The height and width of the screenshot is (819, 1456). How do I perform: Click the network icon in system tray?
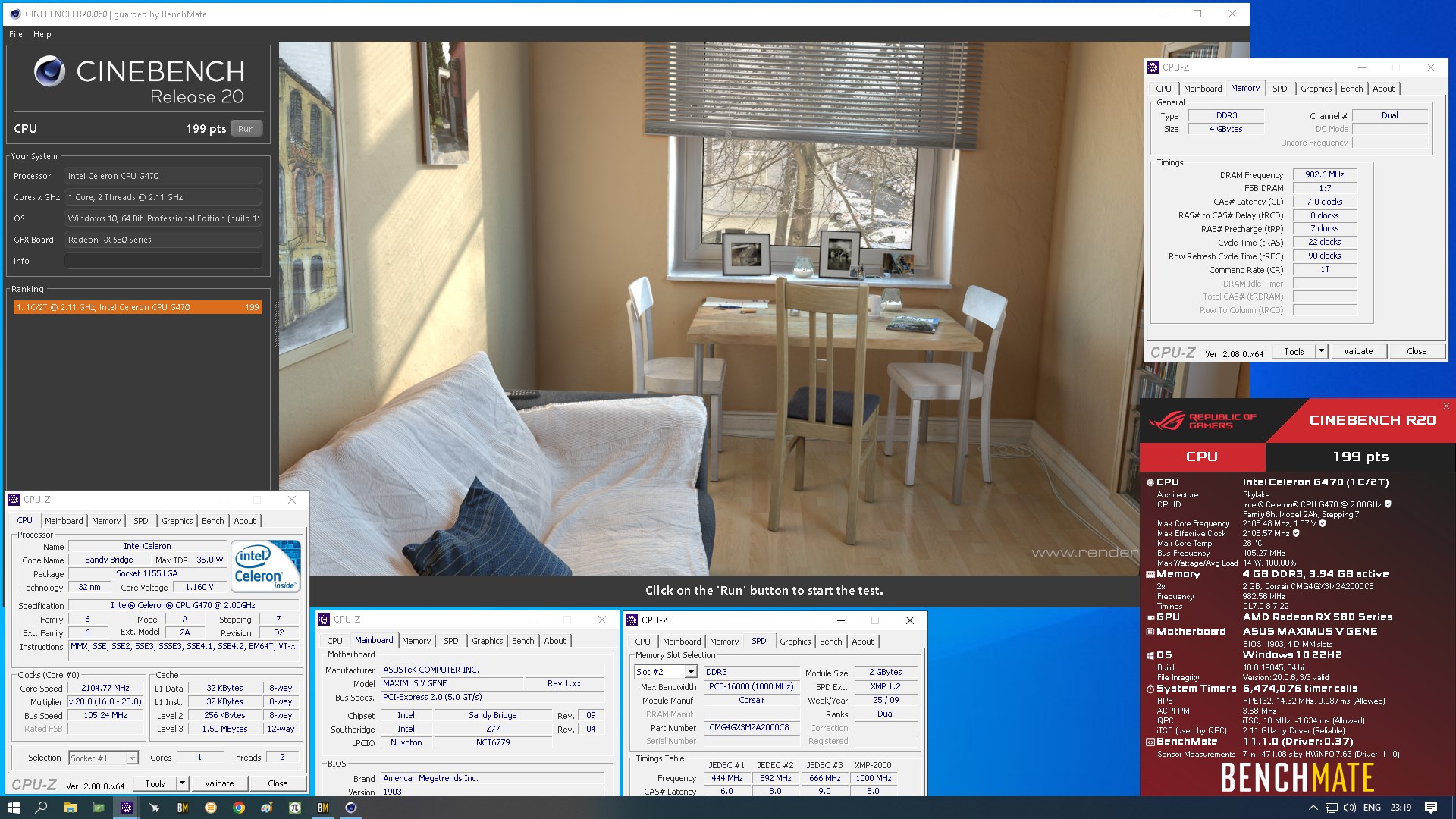1331,808
